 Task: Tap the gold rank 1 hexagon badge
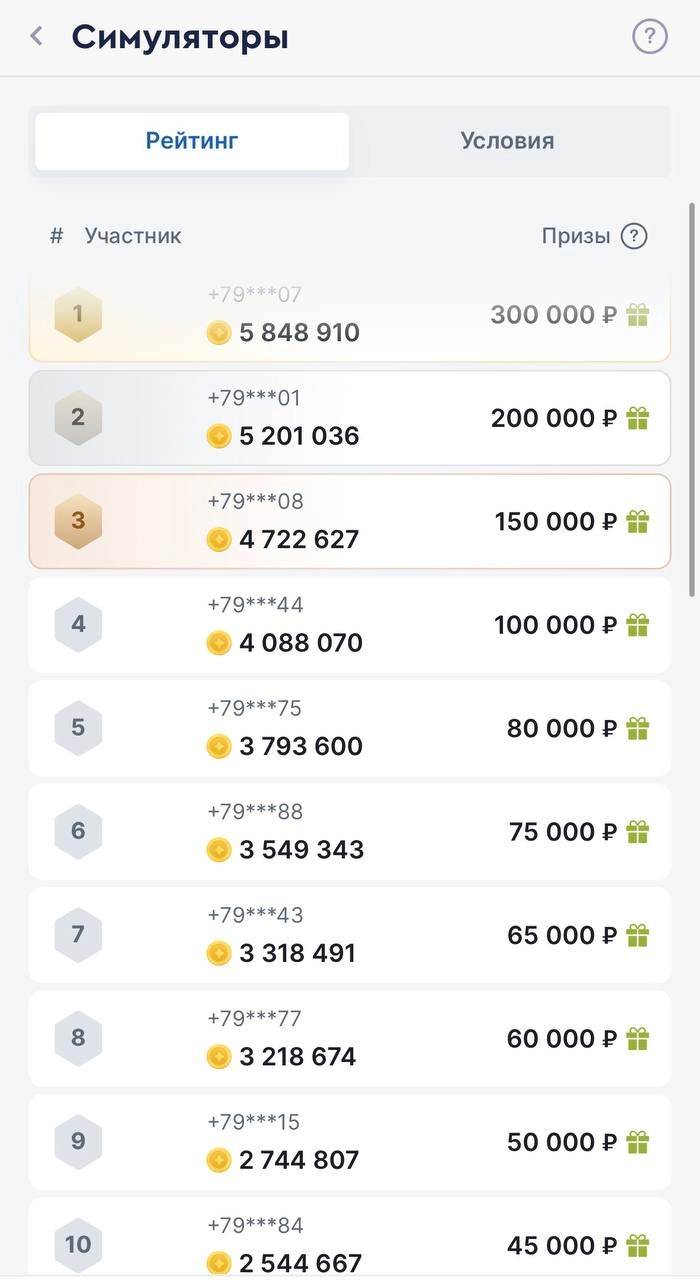point(78,315)
